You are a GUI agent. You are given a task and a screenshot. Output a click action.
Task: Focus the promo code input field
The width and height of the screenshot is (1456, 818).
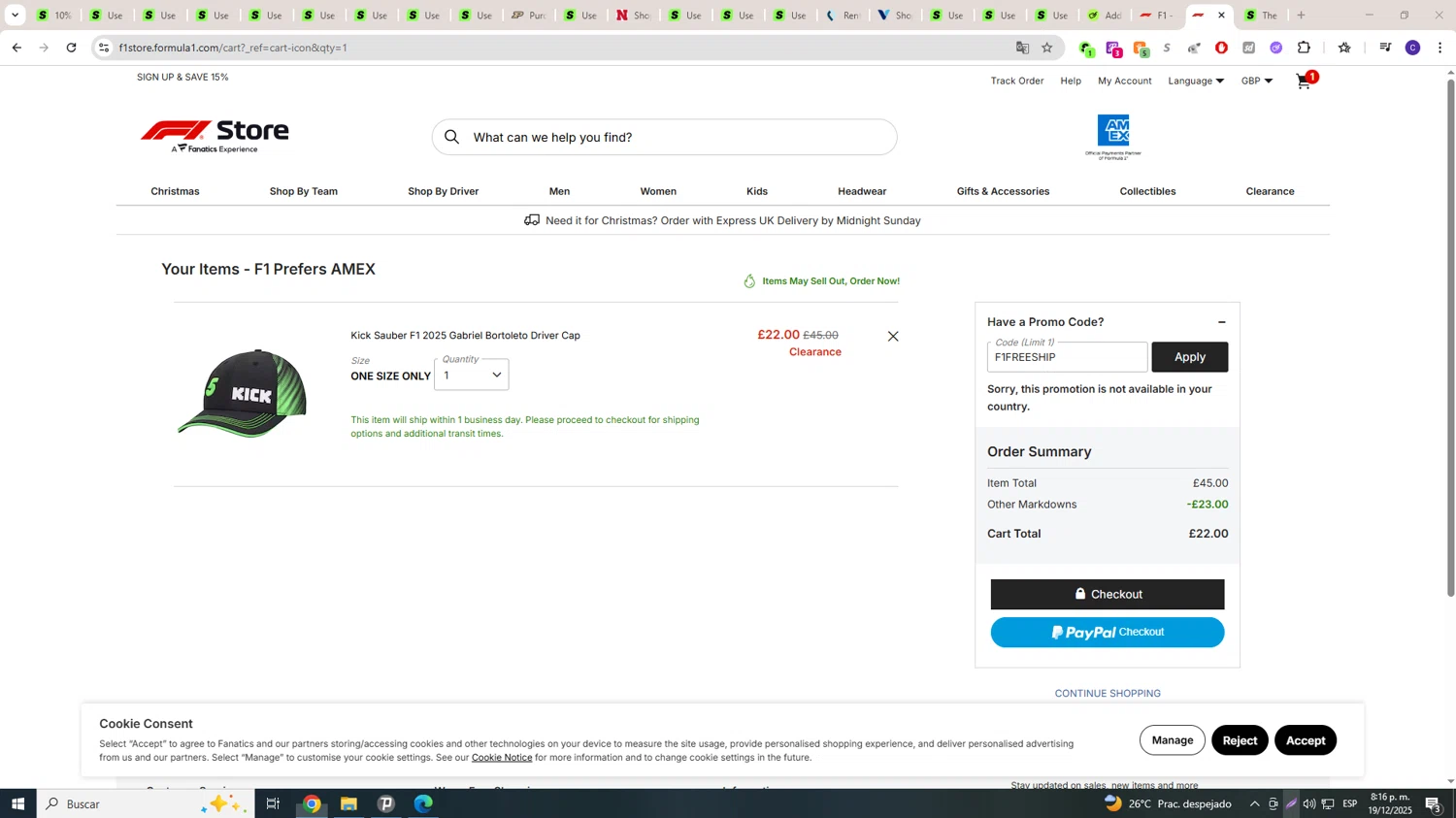click(x=1067, y=357)
